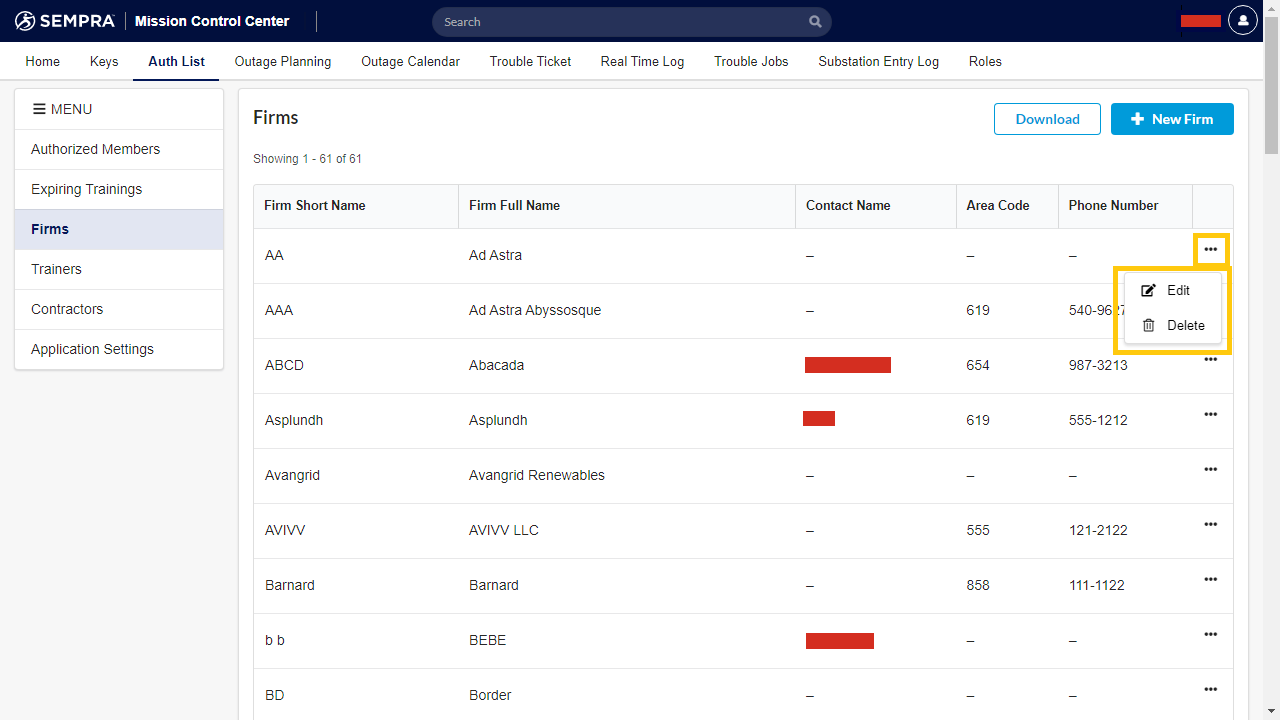The image size is (1280, 720).
Task: Open the three-dot menu for Asplundh row
Action: 1210,414
